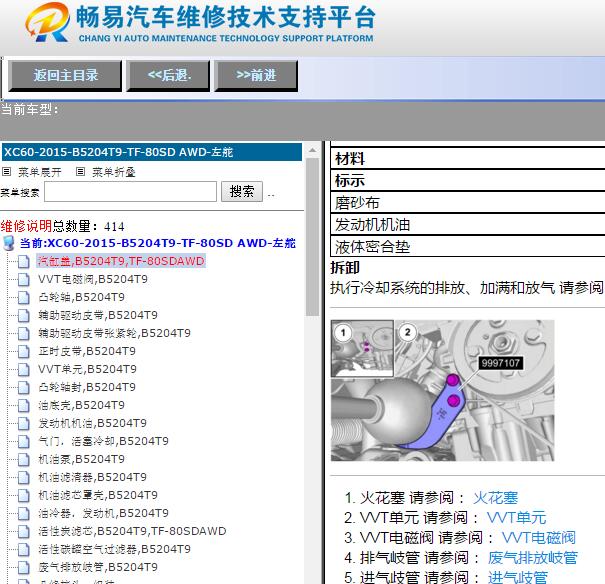Click document icon for 发动机机油,B5204T9

coord(24,424)
